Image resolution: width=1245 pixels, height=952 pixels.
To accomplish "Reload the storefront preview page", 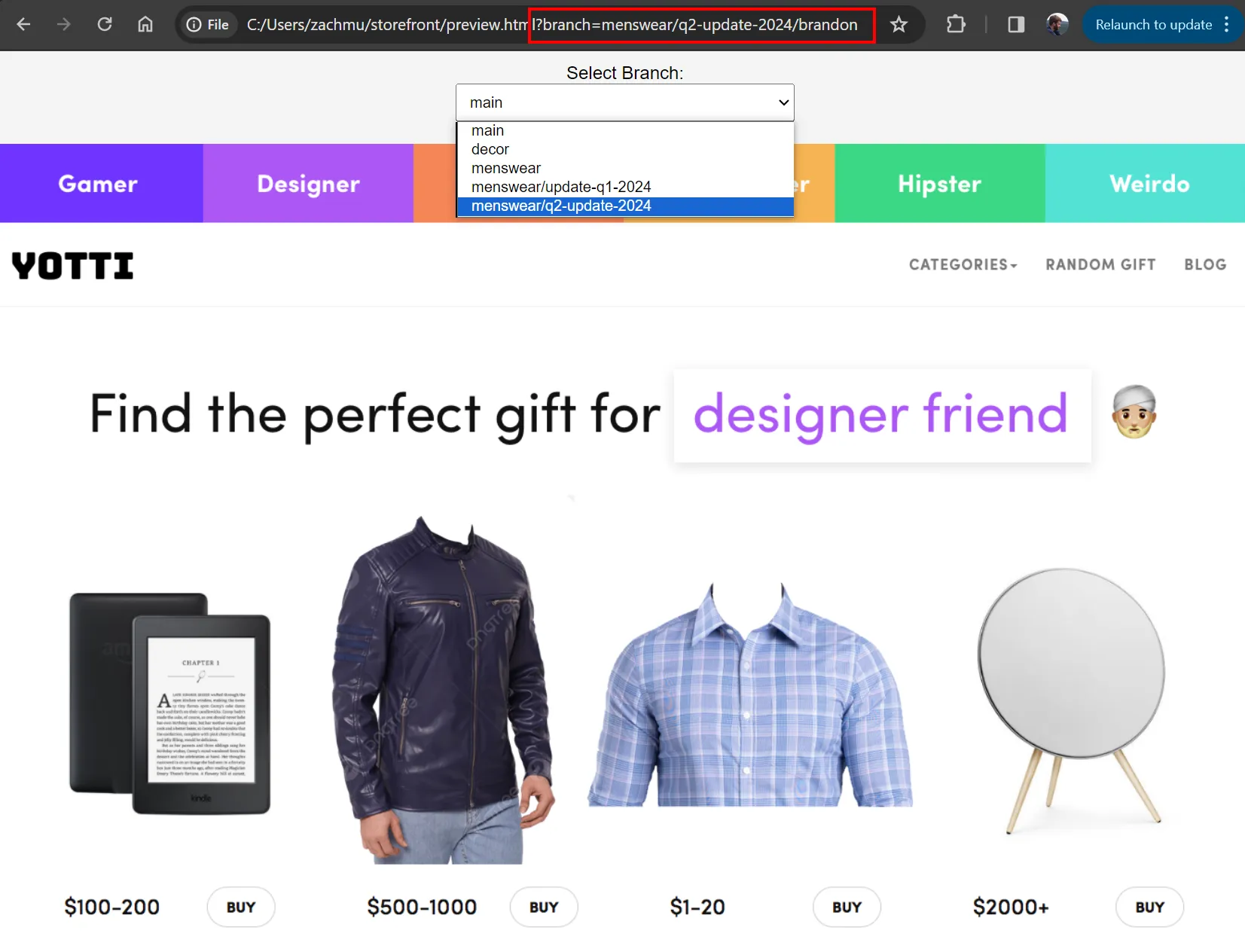I will [x=105, y=24].
